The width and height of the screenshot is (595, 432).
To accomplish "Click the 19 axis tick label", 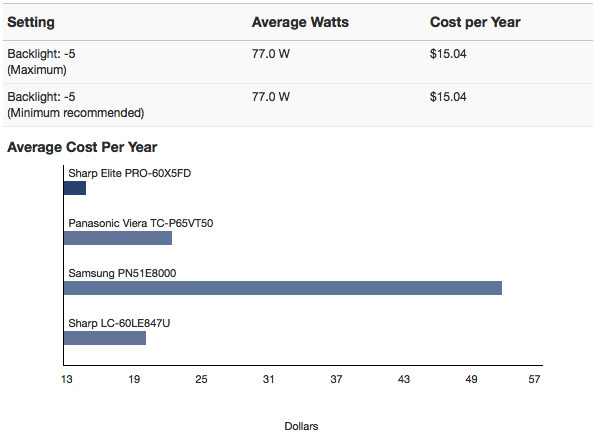I will [x=134, y=379].
